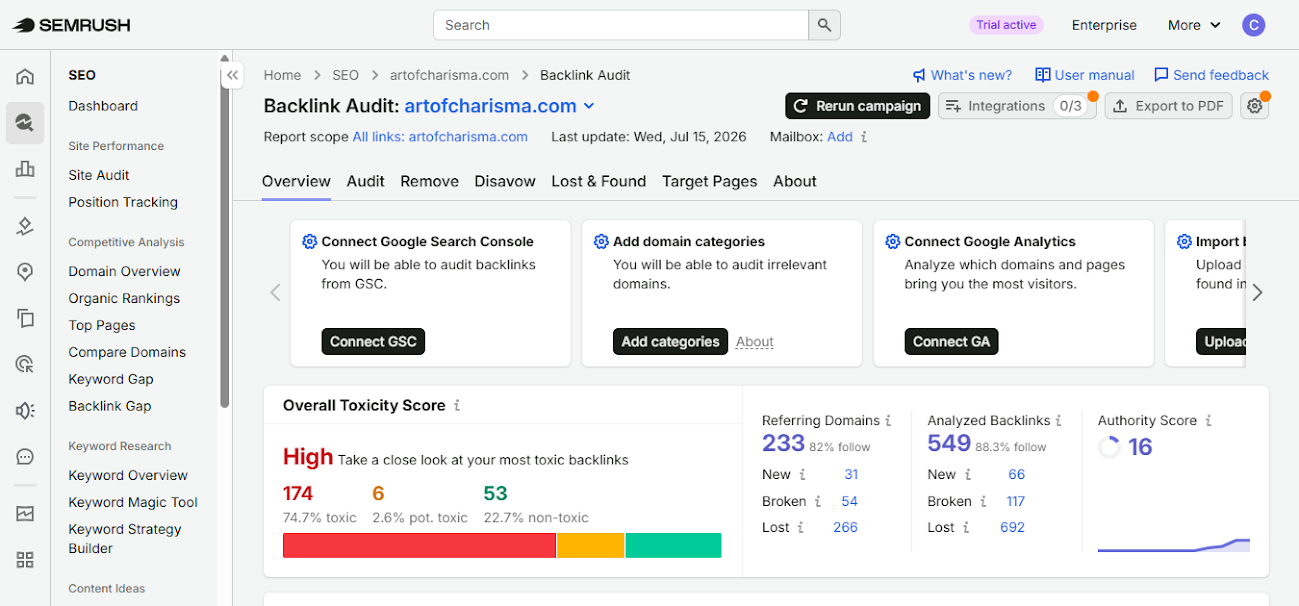This screenshot has height=606, width=1299.
Task: Open the location pin Local rail icon
Action: point(25,272)
